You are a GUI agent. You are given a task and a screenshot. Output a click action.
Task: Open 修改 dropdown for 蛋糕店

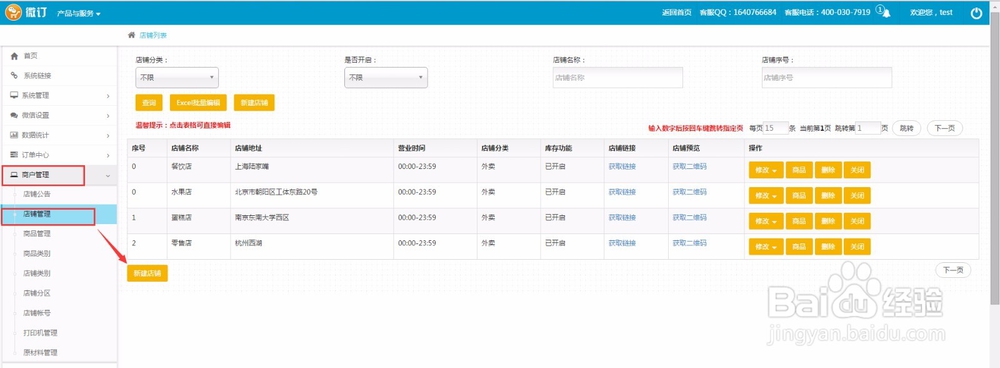point(766,221)
